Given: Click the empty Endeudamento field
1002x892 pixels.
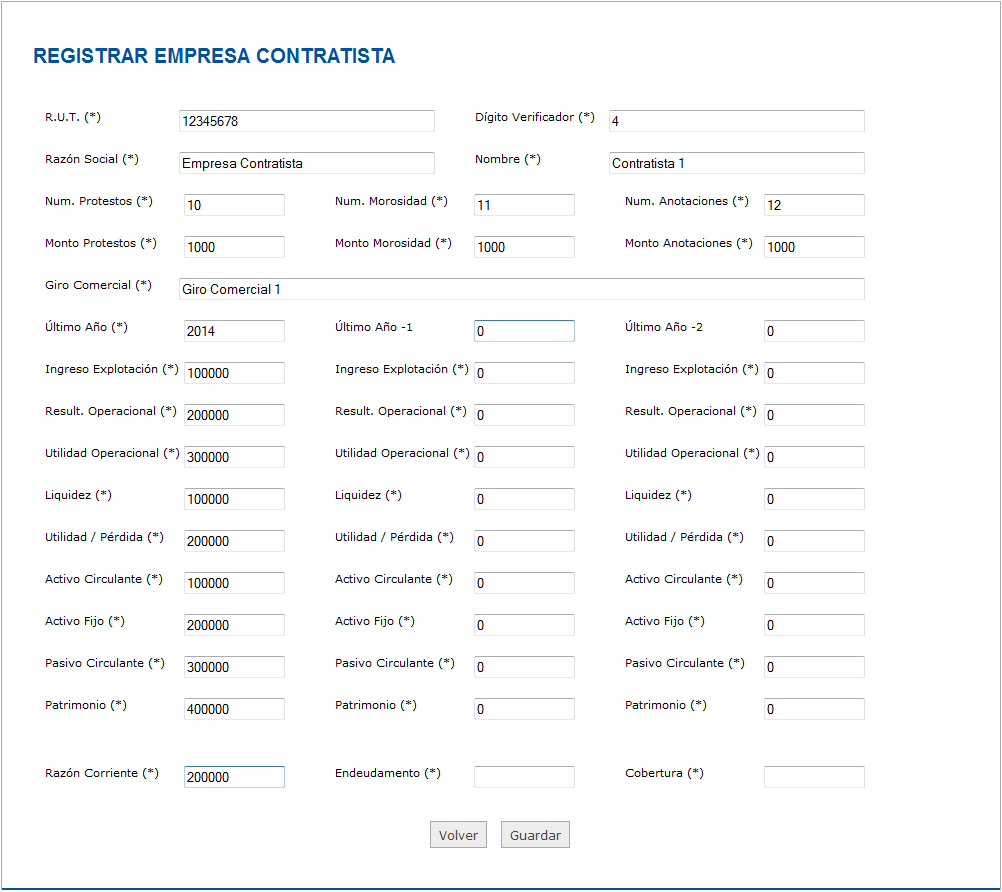Looking at the screenshot, I should [x=524, y=777].
